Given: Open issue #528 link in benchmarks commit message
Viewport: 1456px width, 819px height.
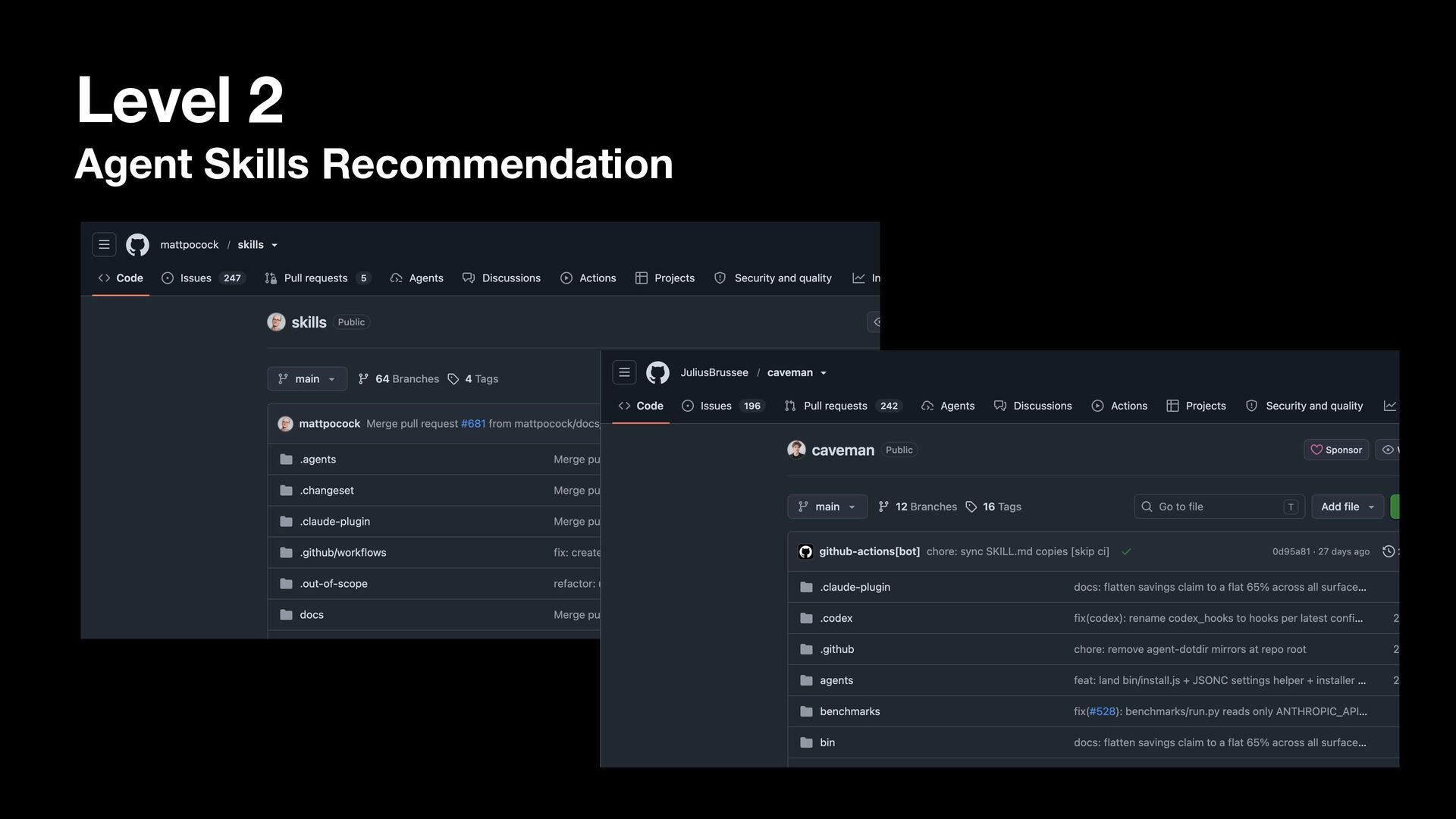Looking at the screenshot, I should pyautogui.click(x=1103, y=711).
